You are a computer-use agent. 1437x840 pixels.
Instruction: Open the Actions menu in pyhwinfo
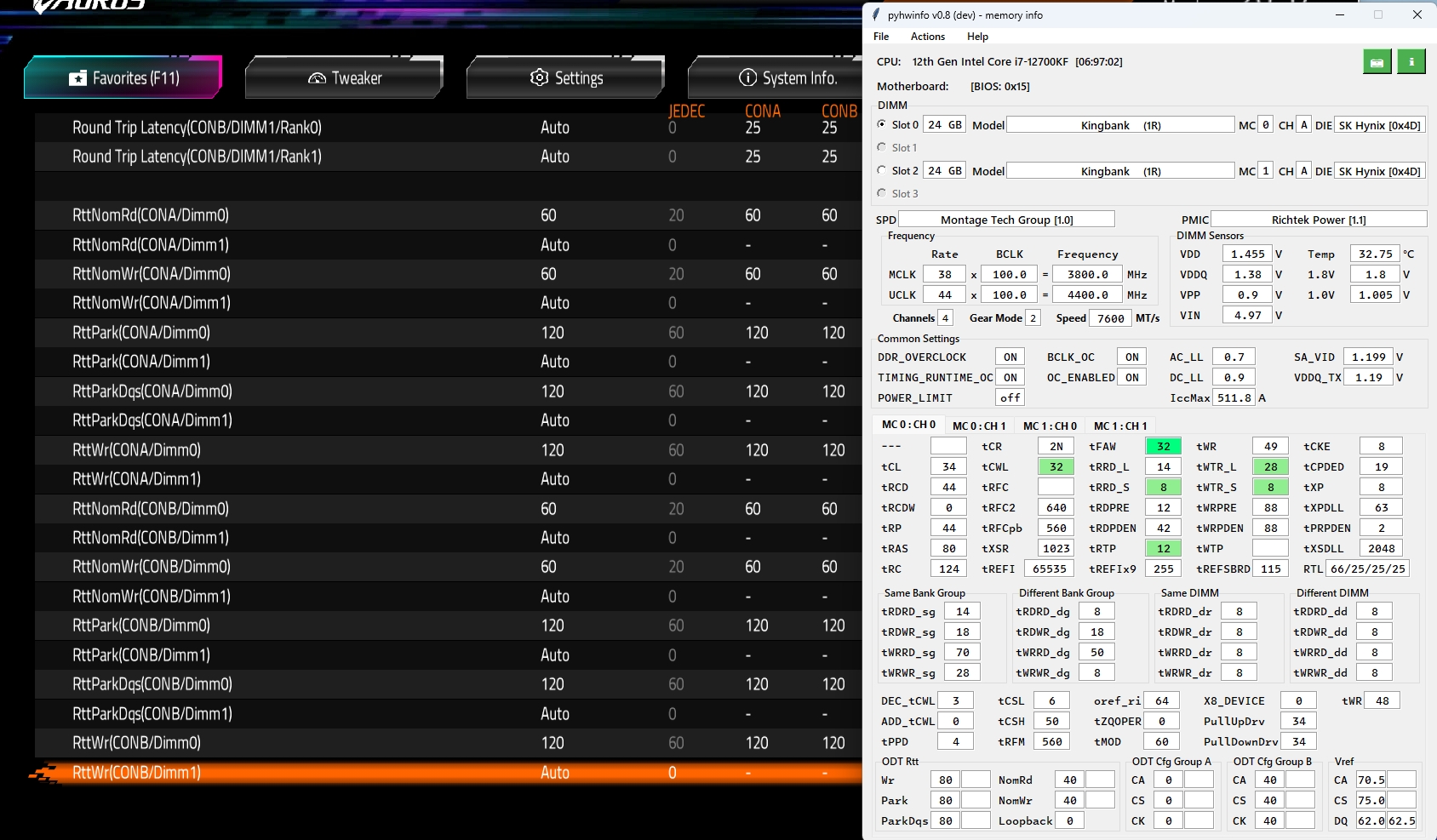(928, 37)
